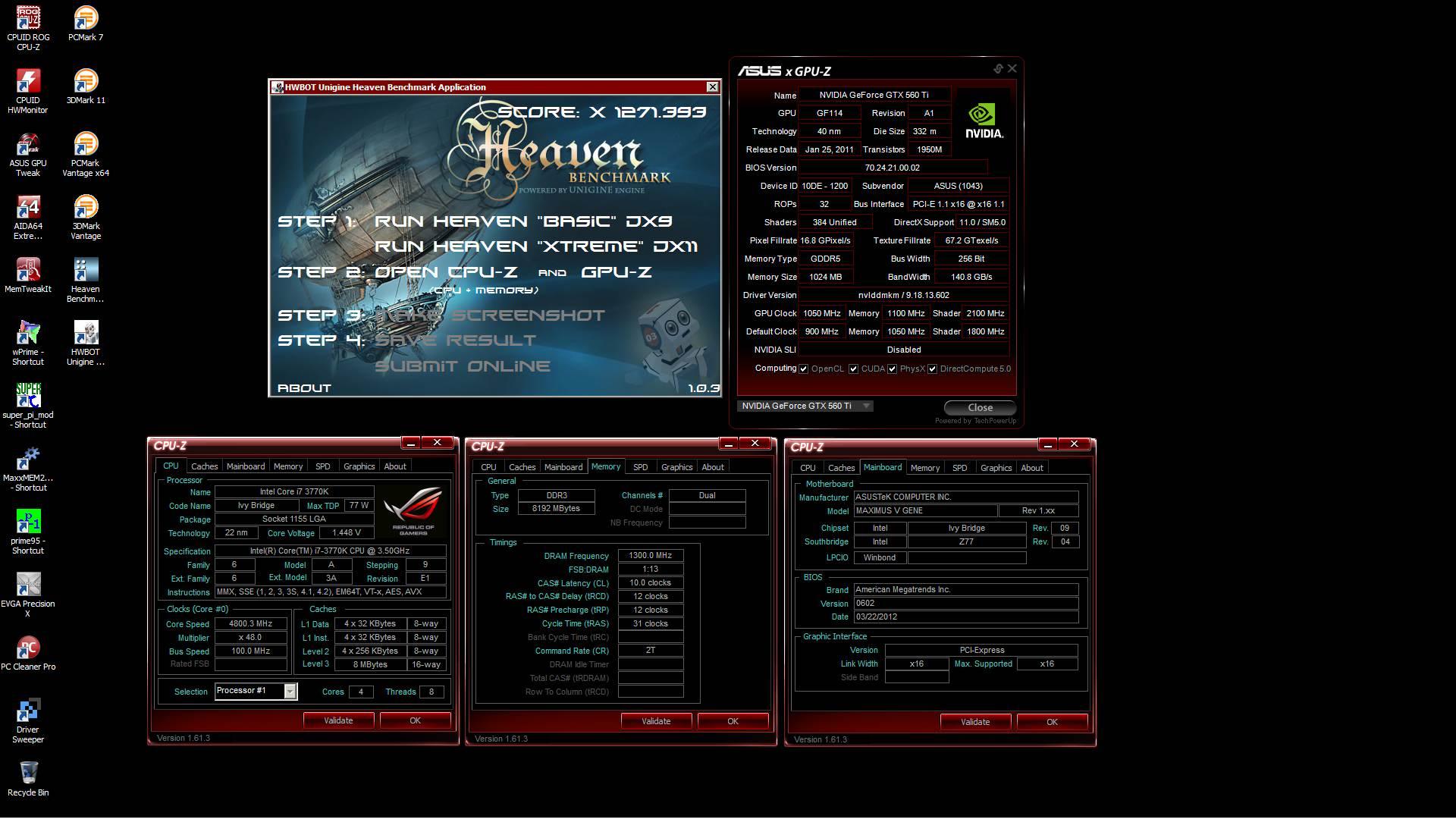
Task: Toggle the CUDA checkbox in GPU-Z
Action: [x=853, y=369]
